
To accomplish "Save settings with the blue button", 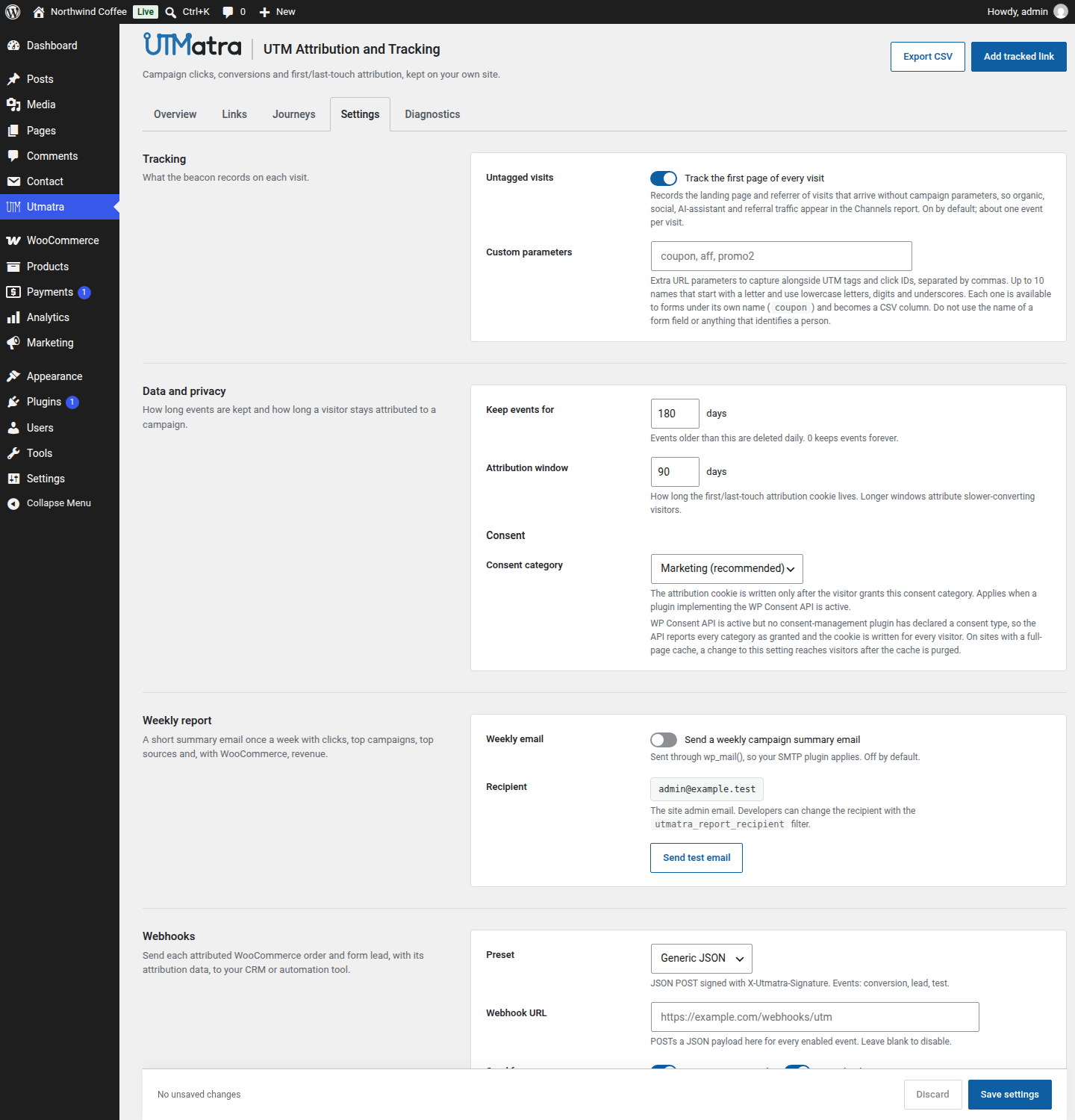I will pos(1010,1095).
